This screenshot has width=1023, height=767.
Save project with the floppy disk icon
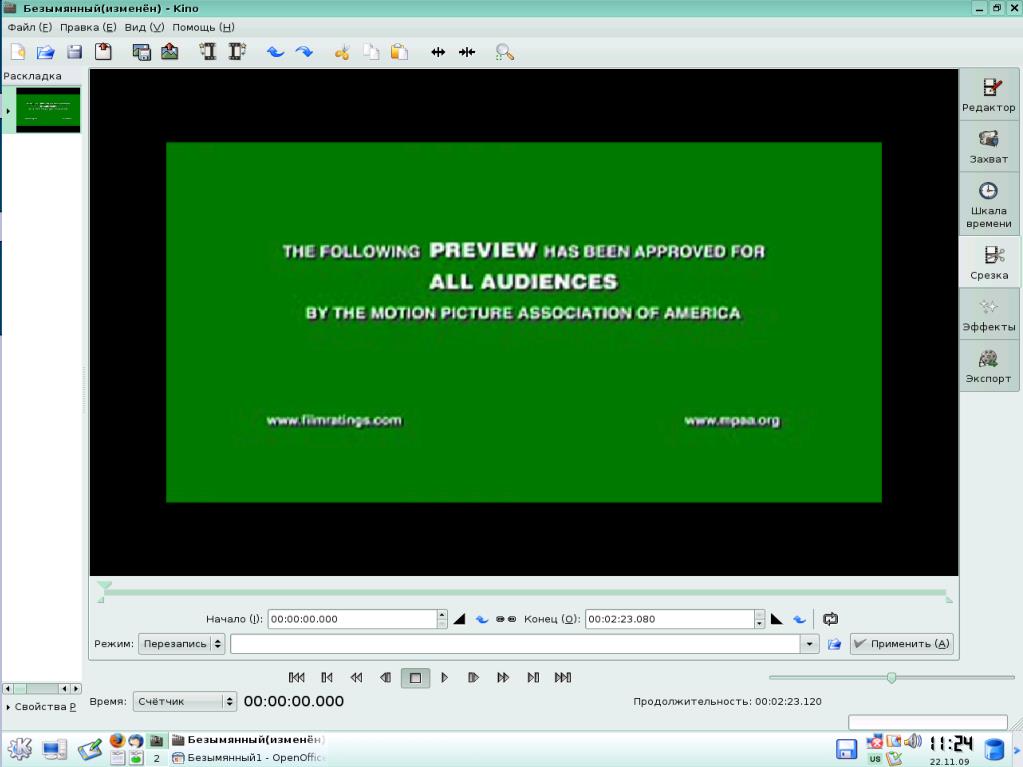pos(74,52)
